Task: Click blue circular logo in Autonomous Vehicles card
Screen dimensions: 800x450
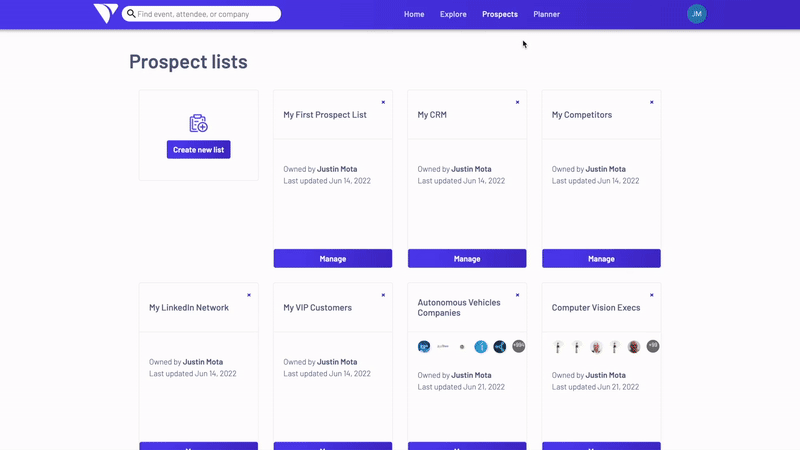Action: (481, 347)
